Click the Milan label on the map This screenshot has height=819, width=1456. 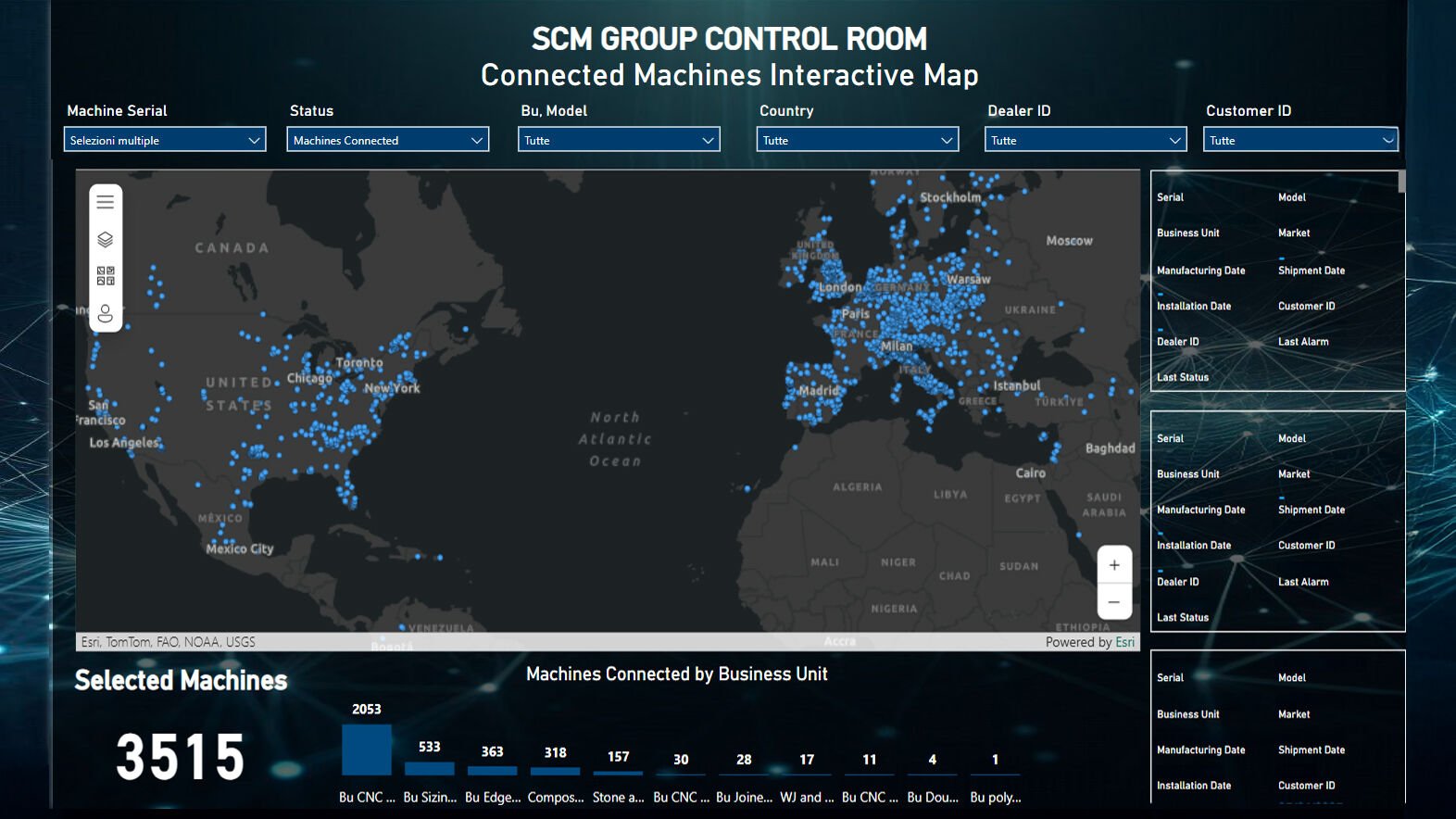[897, 346]
